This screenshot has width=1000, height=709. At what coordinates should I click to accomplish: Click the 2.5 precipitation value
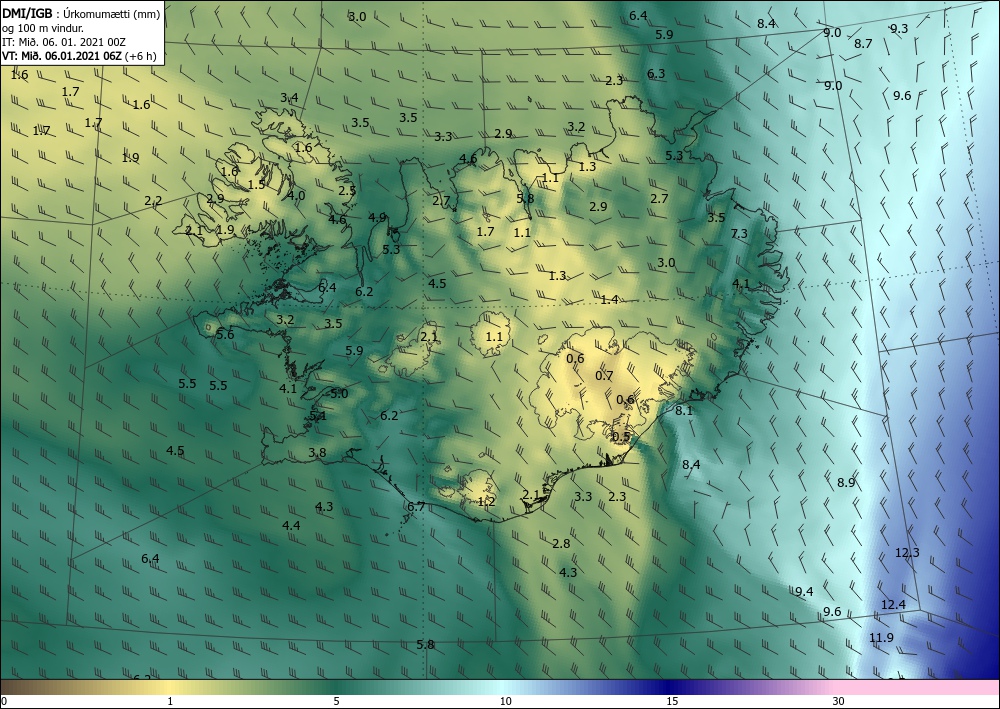point(347,191)
